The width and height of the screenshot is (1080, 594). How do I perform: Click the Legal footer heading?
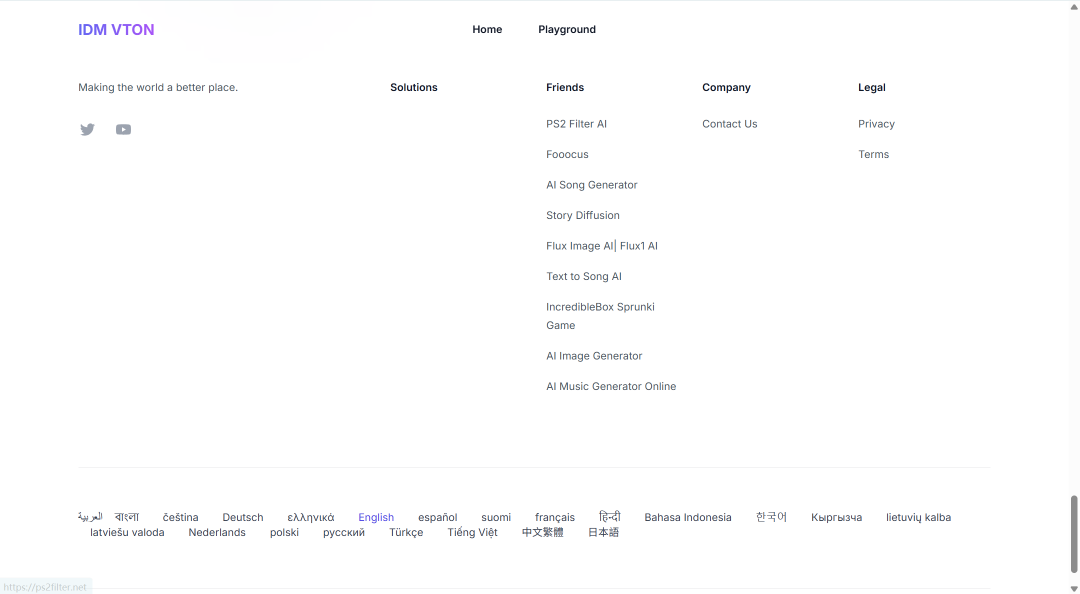click(872, 88)
